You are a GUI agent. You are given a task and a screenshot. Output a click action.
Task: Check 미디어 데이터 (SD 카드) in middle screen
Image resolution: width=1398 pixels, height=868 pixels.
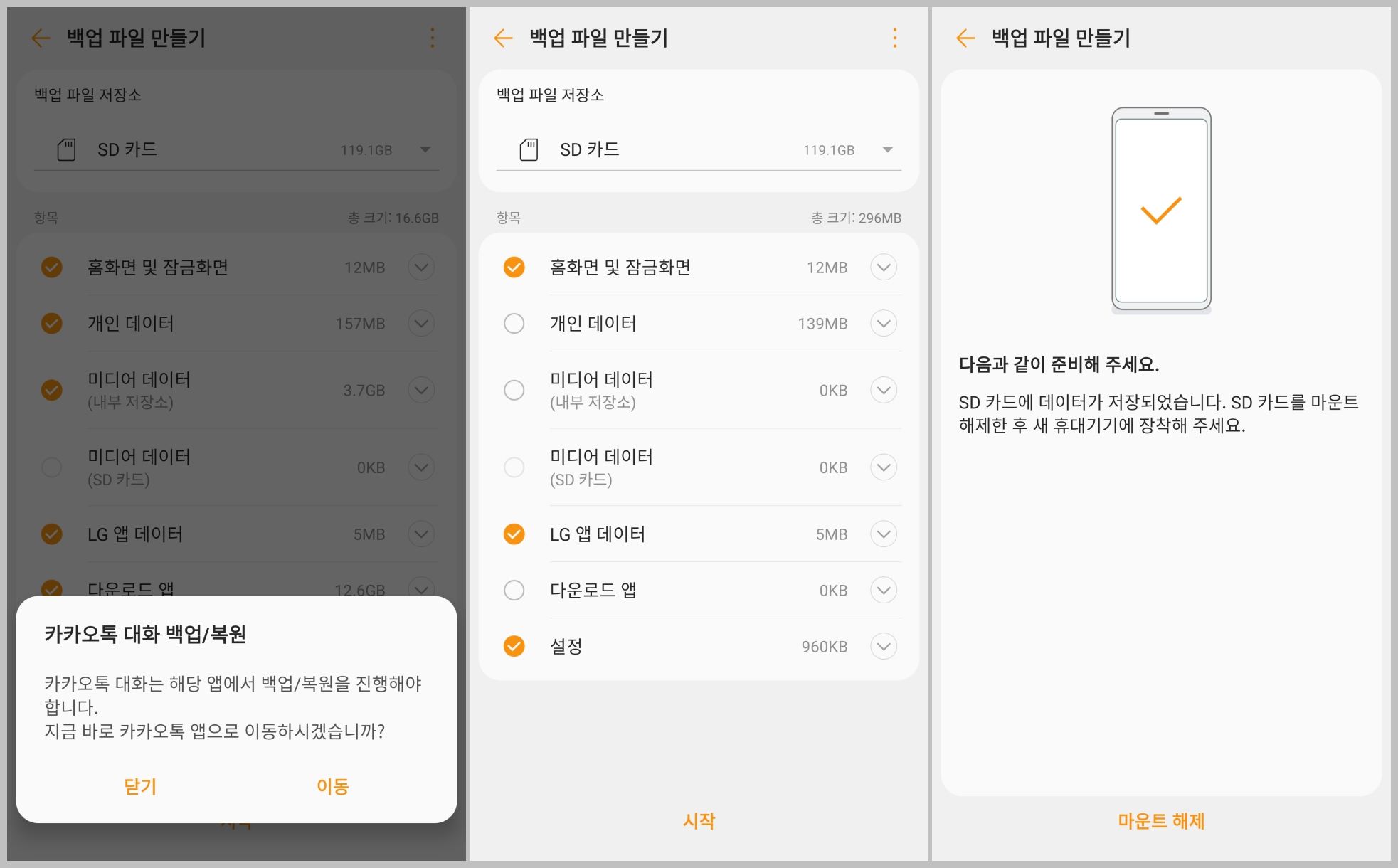pos(514,467)
